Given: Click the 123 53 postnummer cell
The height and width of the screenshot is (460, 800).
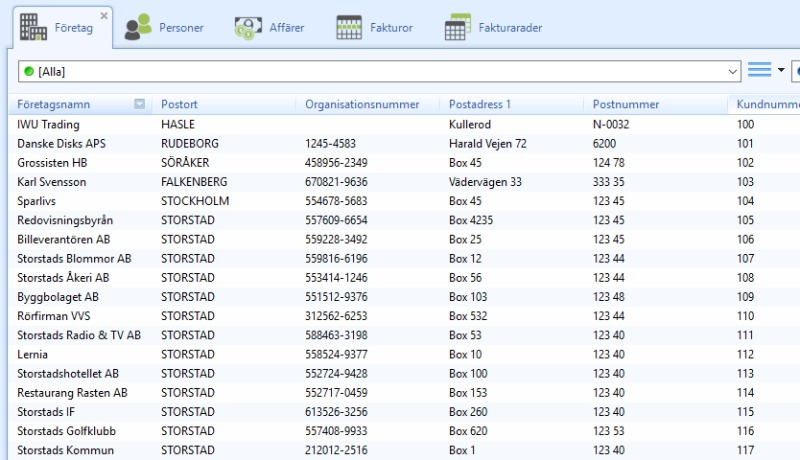Looking at the screenshot, I should click(609, 431).
